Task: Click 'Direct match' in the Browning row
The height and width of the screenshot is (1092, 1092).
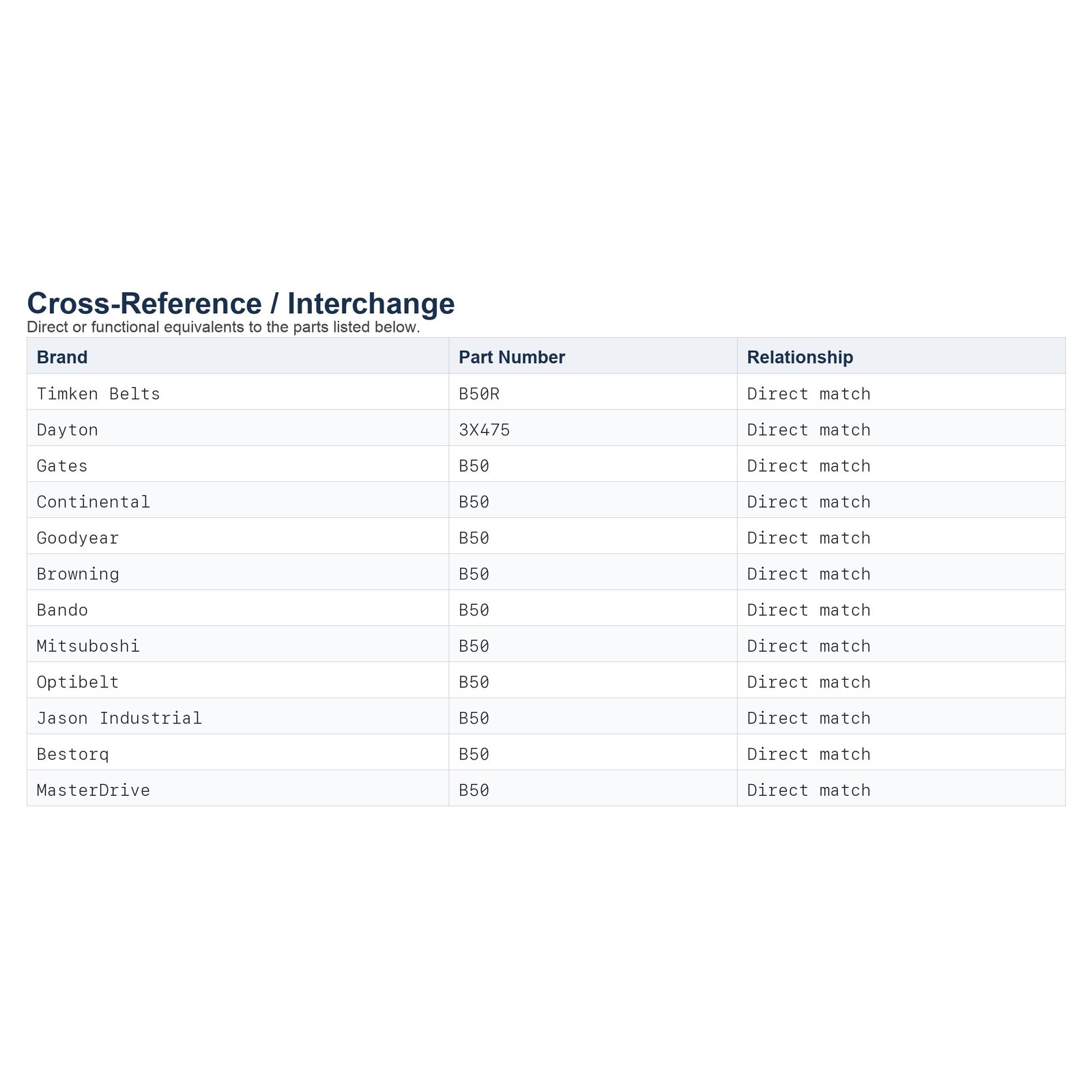Action: coord(809,574)
